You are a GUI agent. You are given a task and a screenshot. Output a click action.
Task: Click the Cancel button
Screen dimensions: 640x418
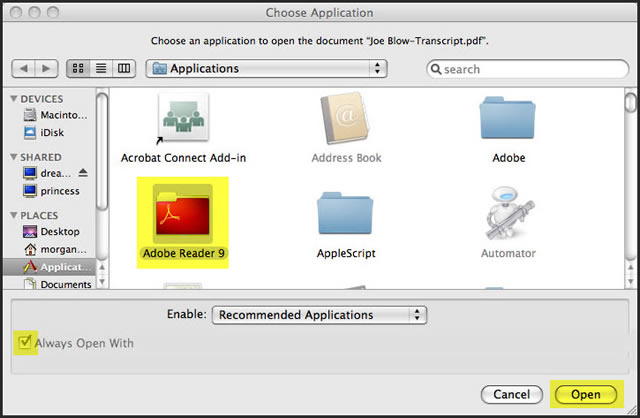tap(512, 394)
